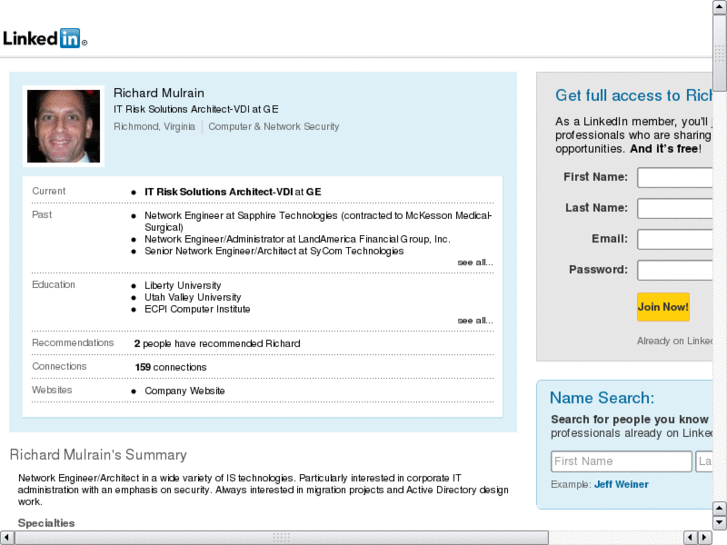Open Richard Mulrain name heading
Image resolution: width=727 pixels, height=545 pixels.
tap(159, 93)
